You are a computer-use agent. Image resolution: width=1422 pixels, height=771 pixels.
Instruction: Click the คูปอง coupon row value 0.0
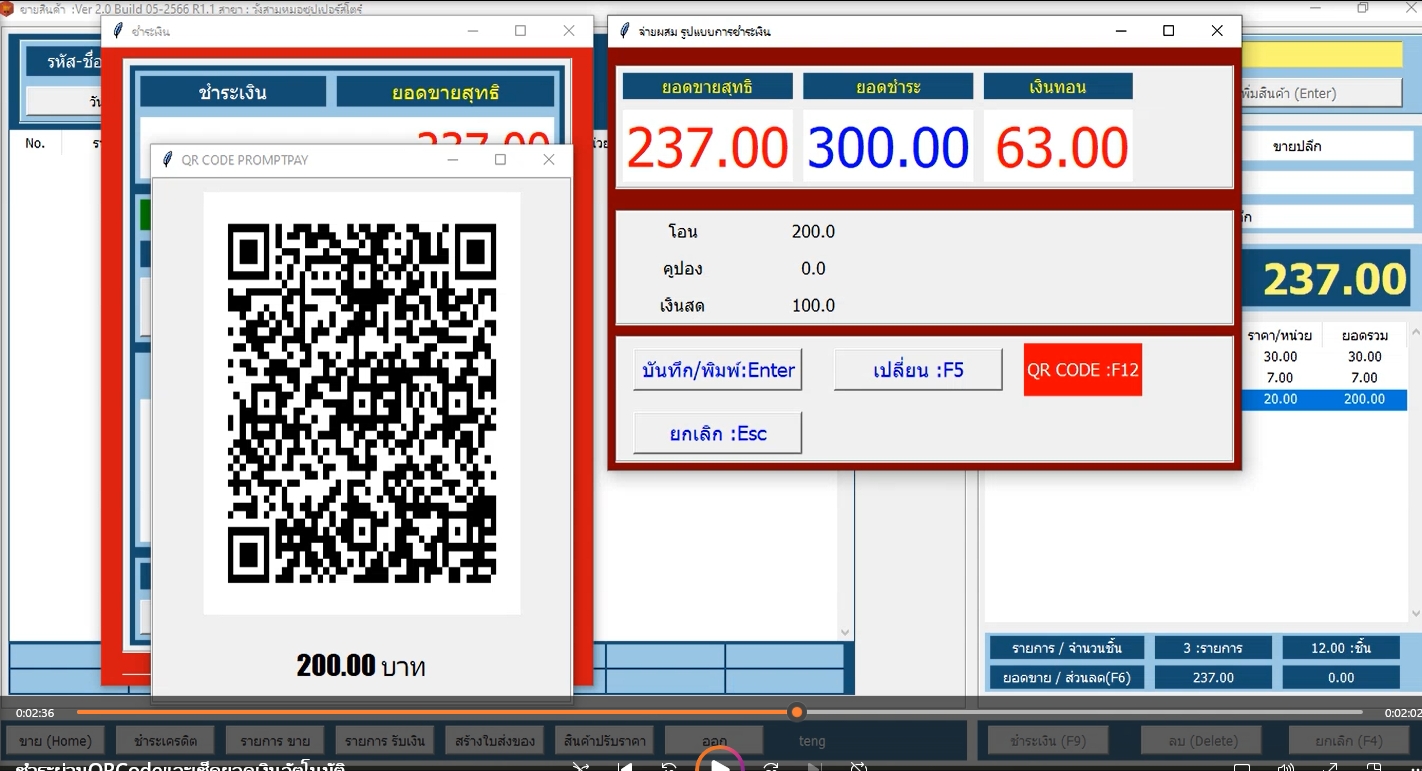coord(813,269)
